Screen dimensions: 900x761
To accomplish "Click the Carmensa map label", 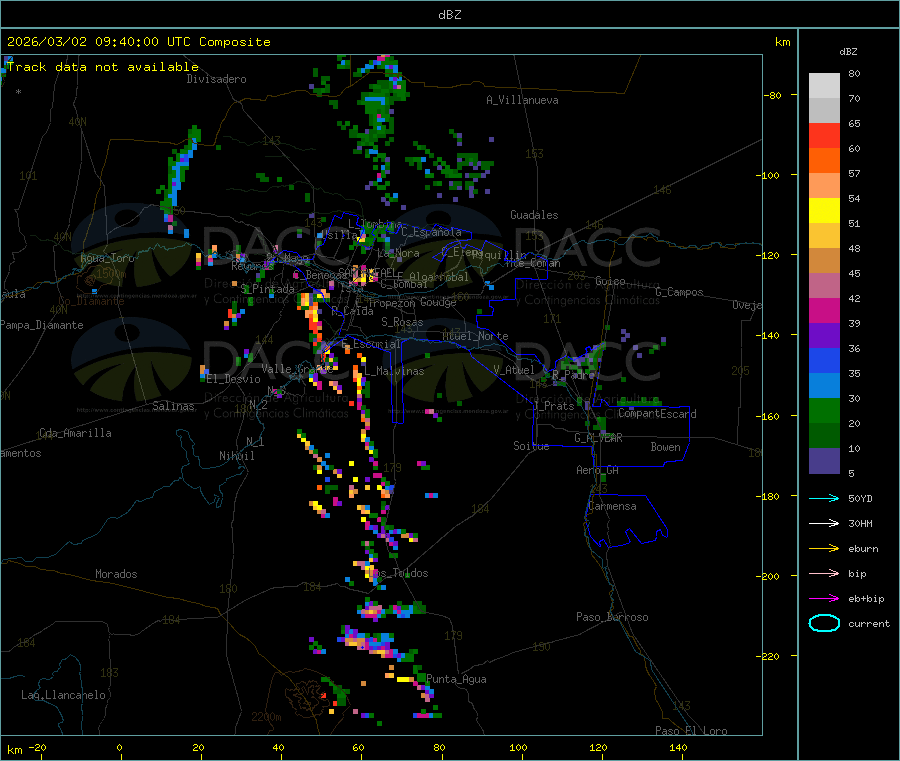I will coord(612,506).
